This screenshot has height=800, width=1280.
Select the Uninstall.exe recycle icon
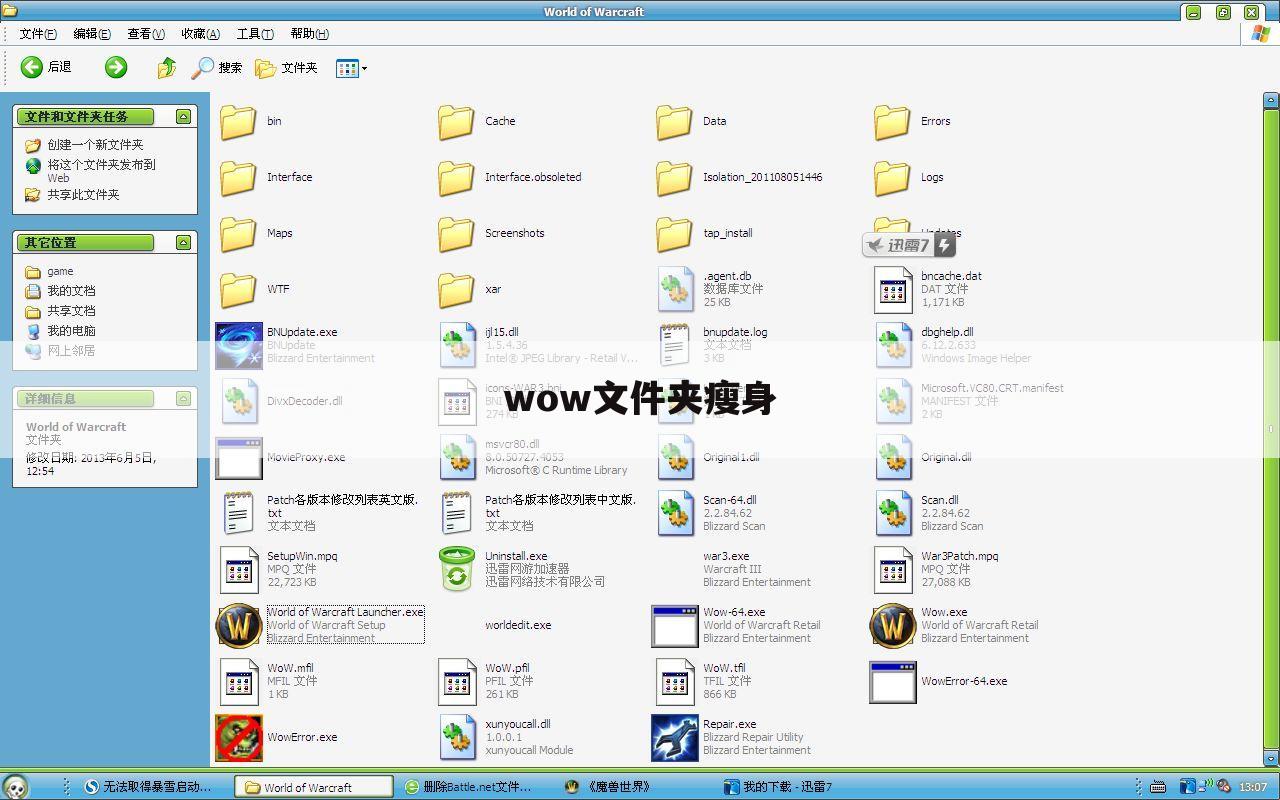tap(457, 569)
